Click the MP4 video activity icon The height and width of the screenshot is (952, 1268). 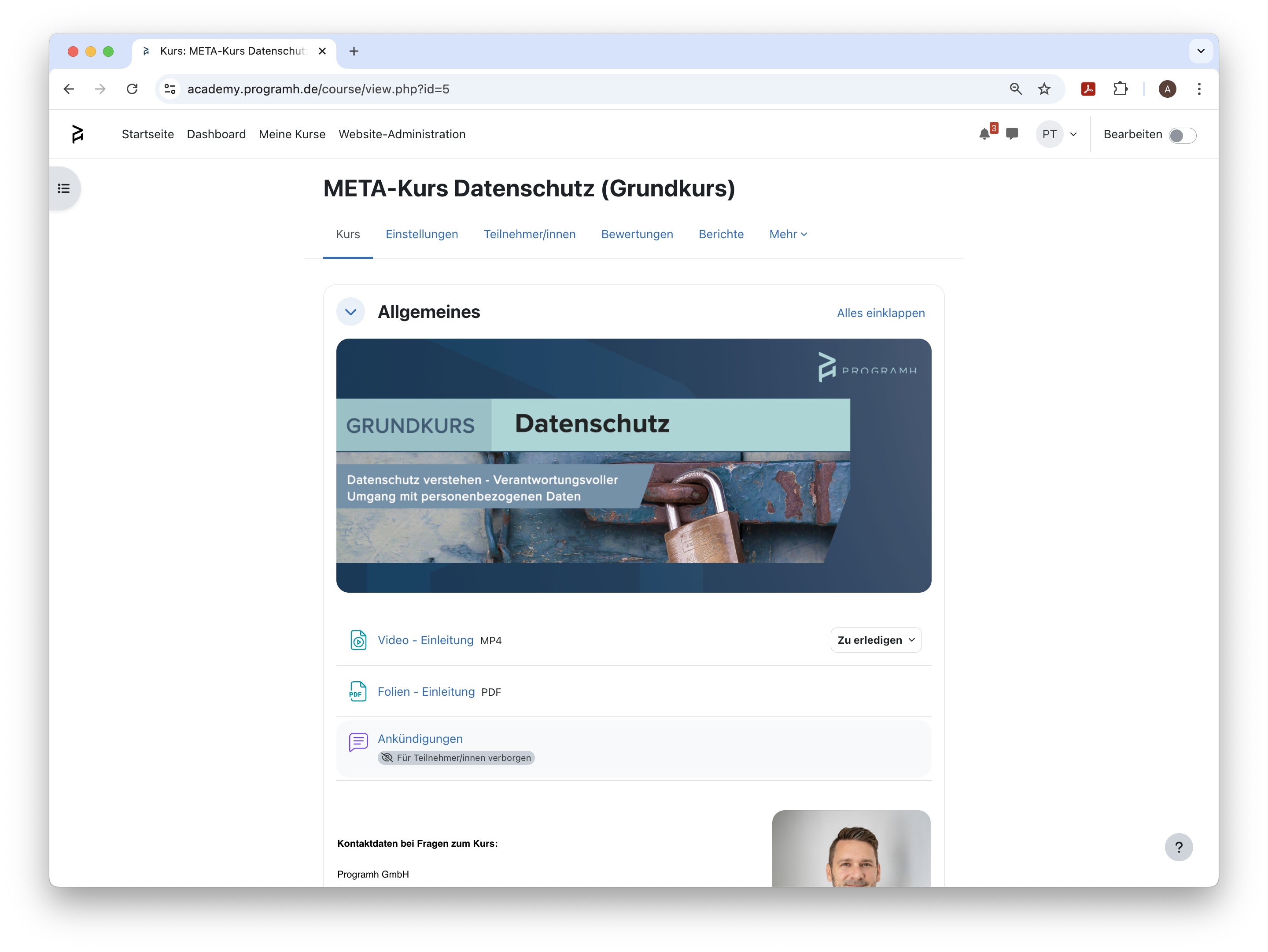coord(358,640)
